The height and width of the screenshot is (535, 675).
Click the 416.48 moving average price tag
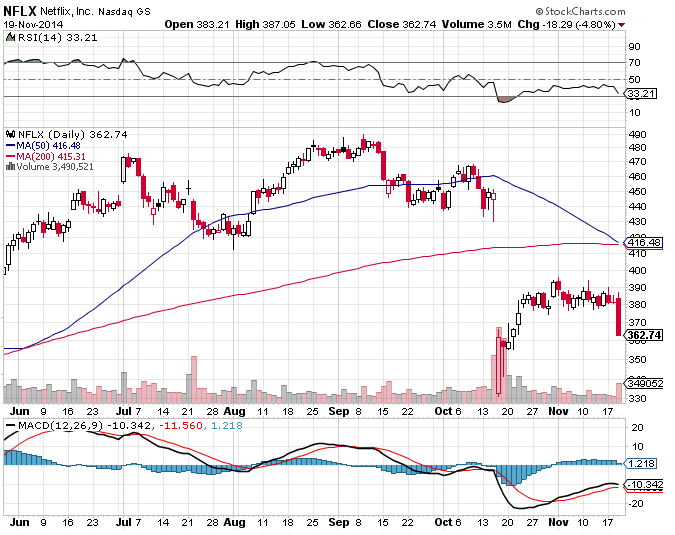pyautogui.click(x=643, y=243)
